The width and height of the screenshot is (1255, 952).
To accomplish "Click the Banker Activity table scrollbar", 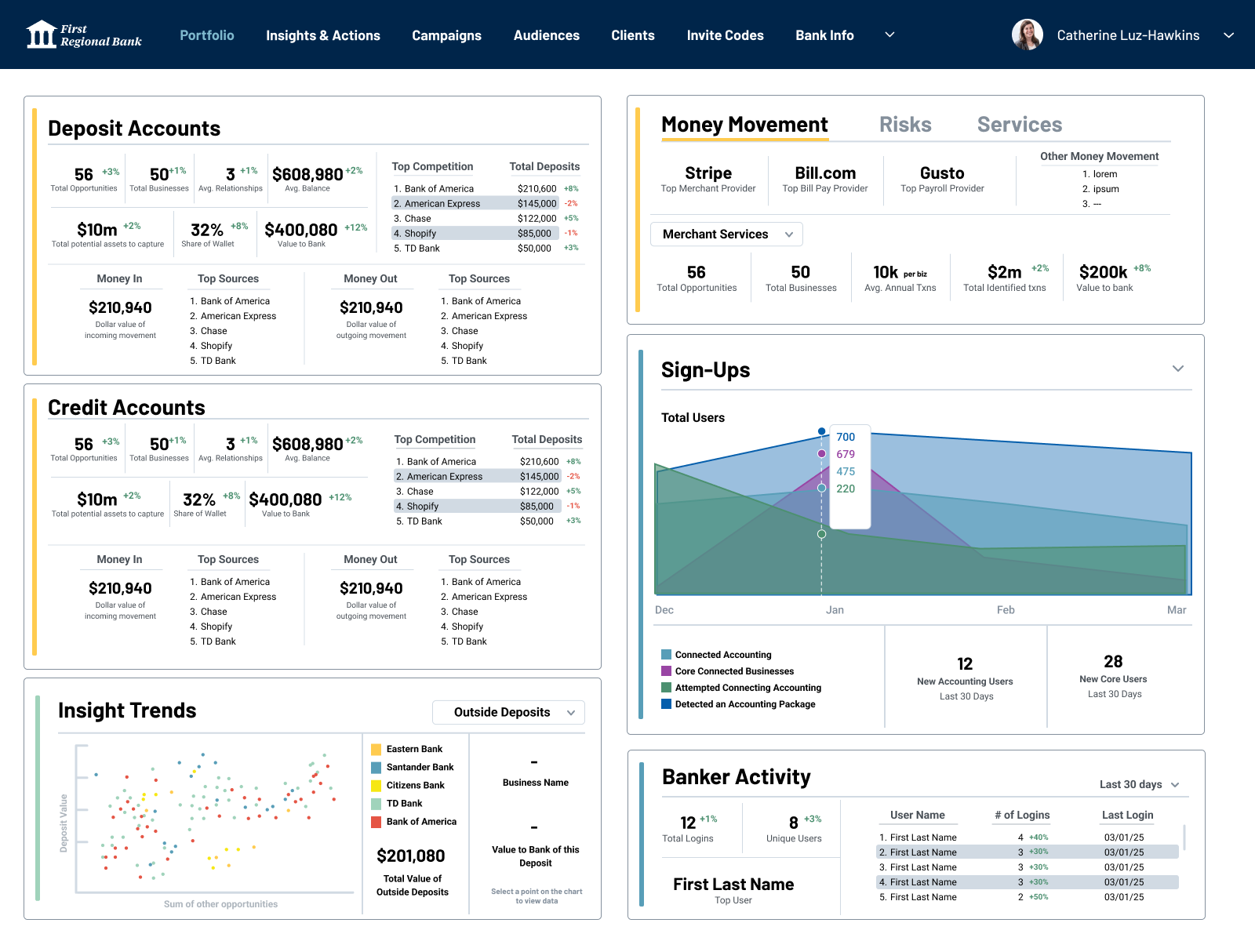I will coord(1184,838).
